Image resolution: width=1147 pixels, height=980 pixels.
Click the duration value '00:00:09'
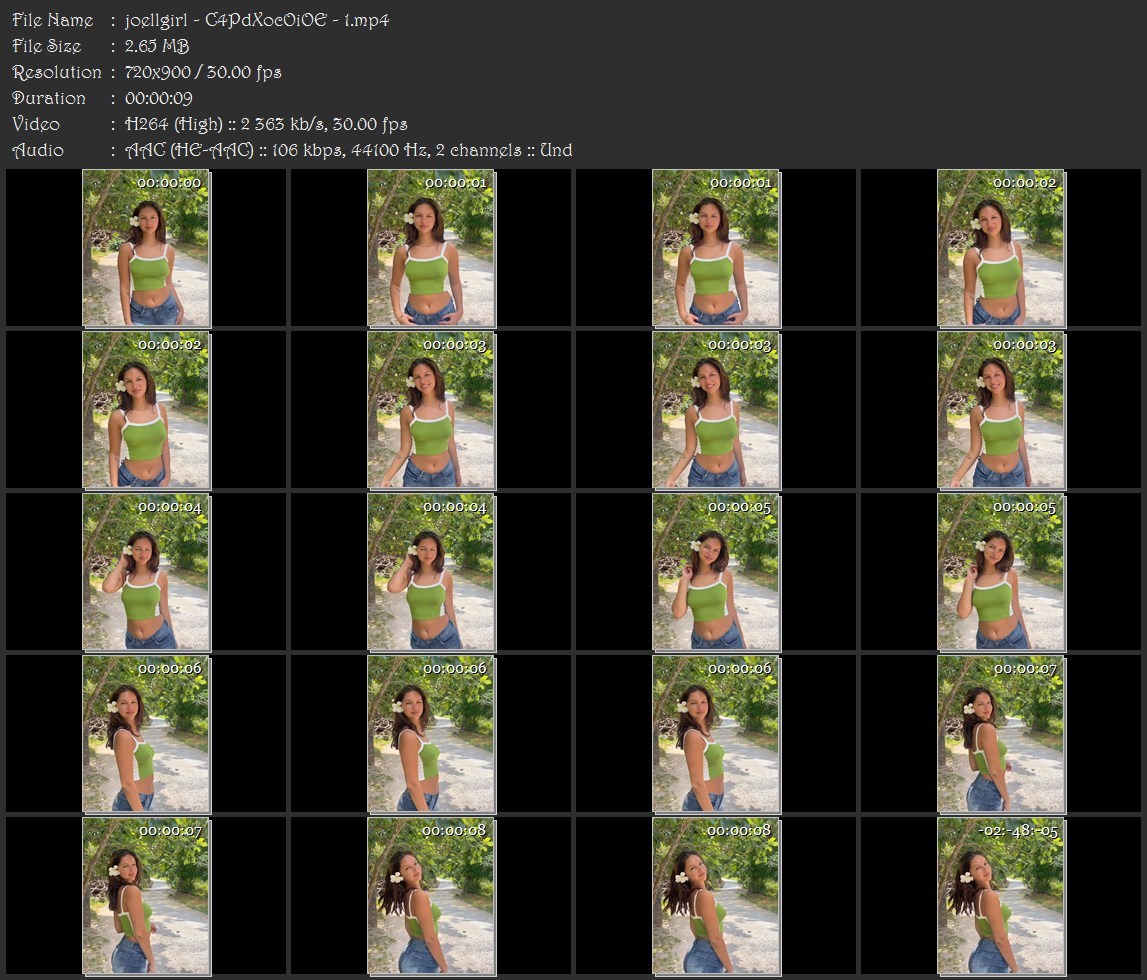pyautogui.click(x=159, y=98)
